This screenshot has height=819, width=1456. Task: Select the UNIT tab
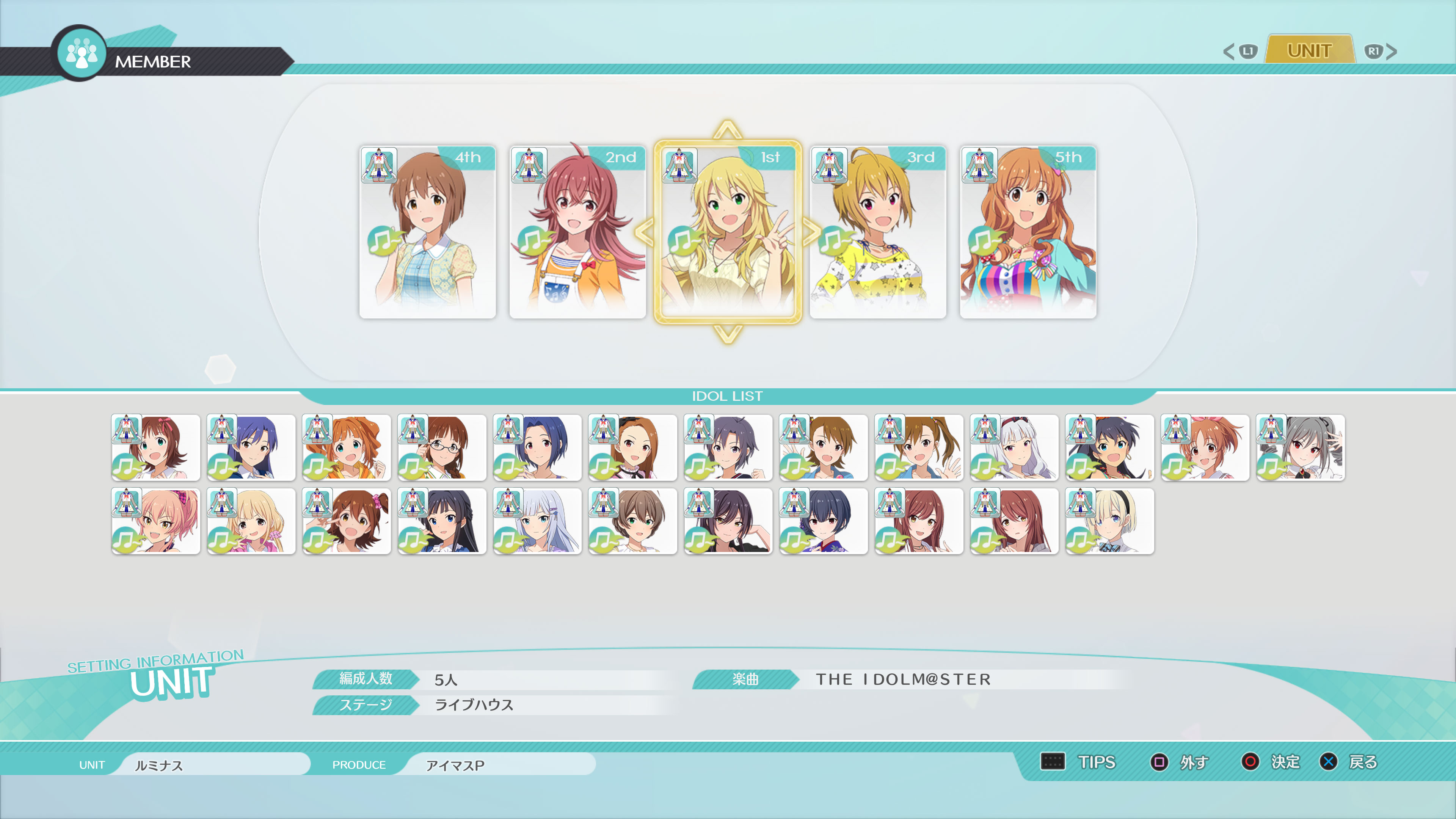pyautogui.click(x=1309, y=51)
